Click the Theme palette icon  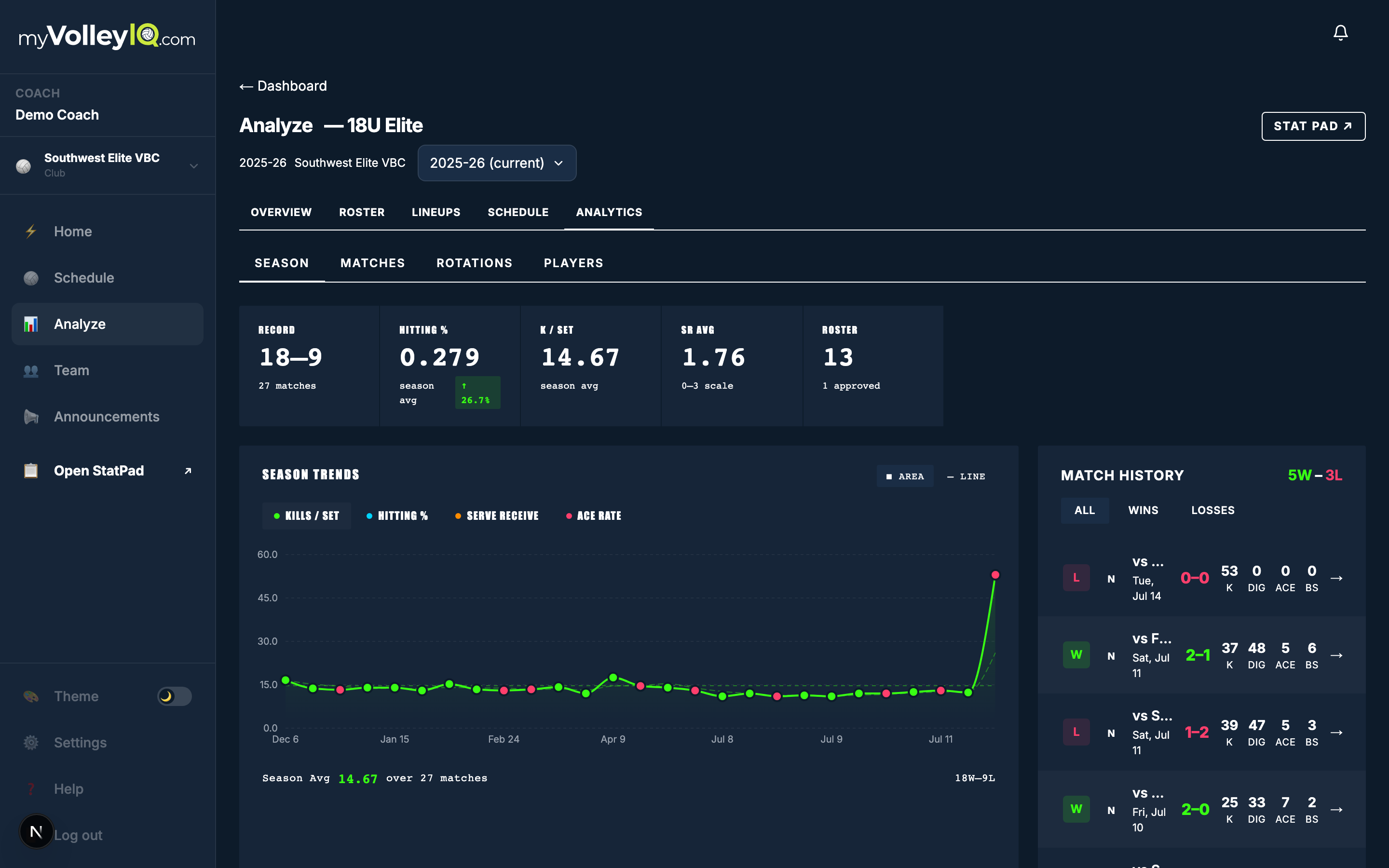point(31,696)
